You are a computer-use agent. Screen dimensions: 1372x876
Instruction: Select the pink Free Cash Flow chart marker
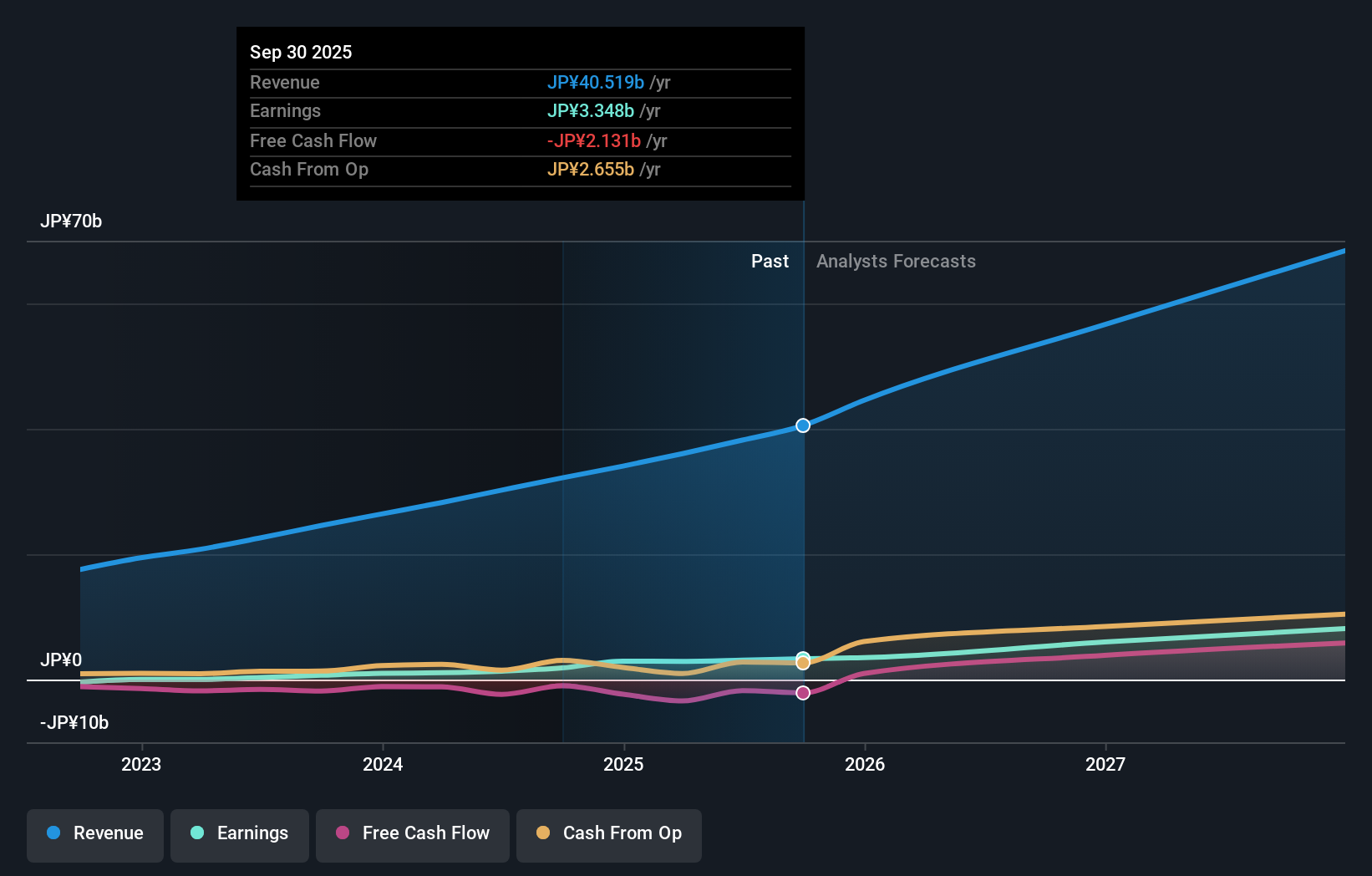803,692
